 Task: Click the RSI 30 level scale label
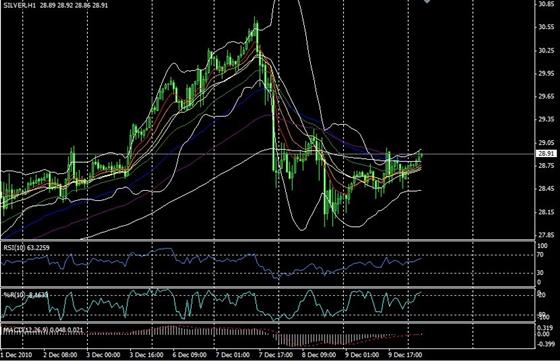point(540,273)
